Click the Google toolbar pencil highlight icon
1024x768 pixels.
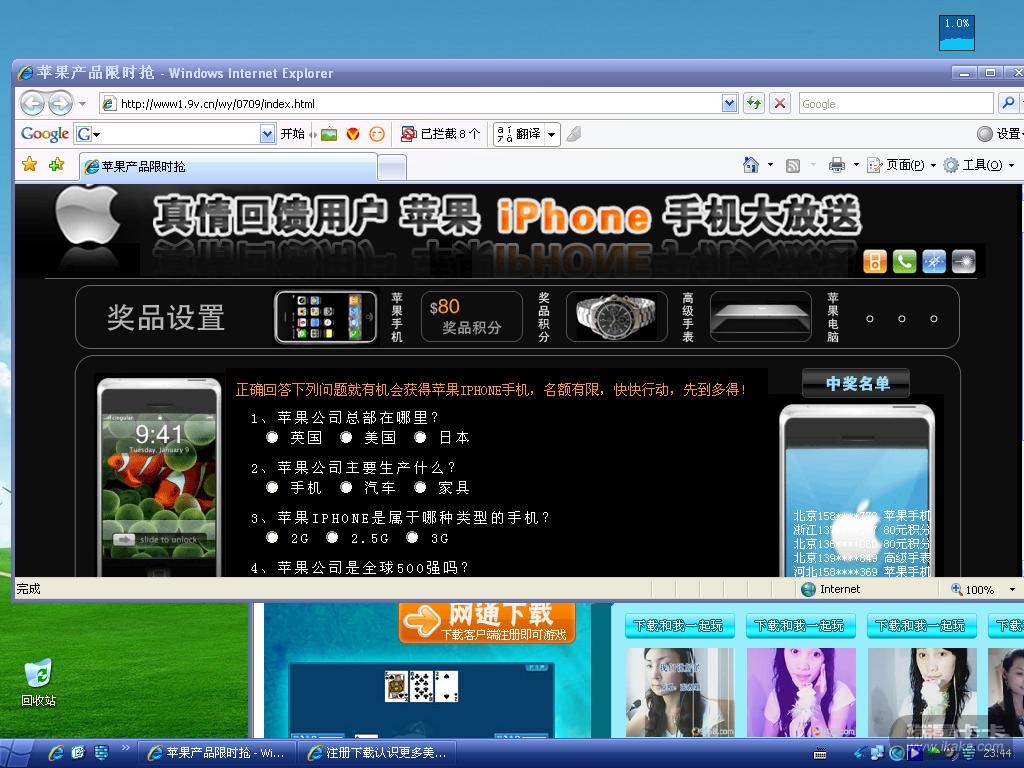coord(573,134)
